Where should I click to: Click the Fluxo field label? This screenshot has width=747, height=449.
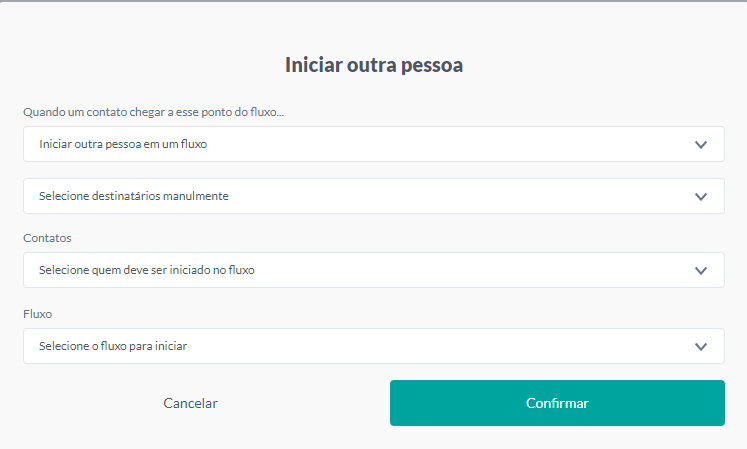[37, 314]
